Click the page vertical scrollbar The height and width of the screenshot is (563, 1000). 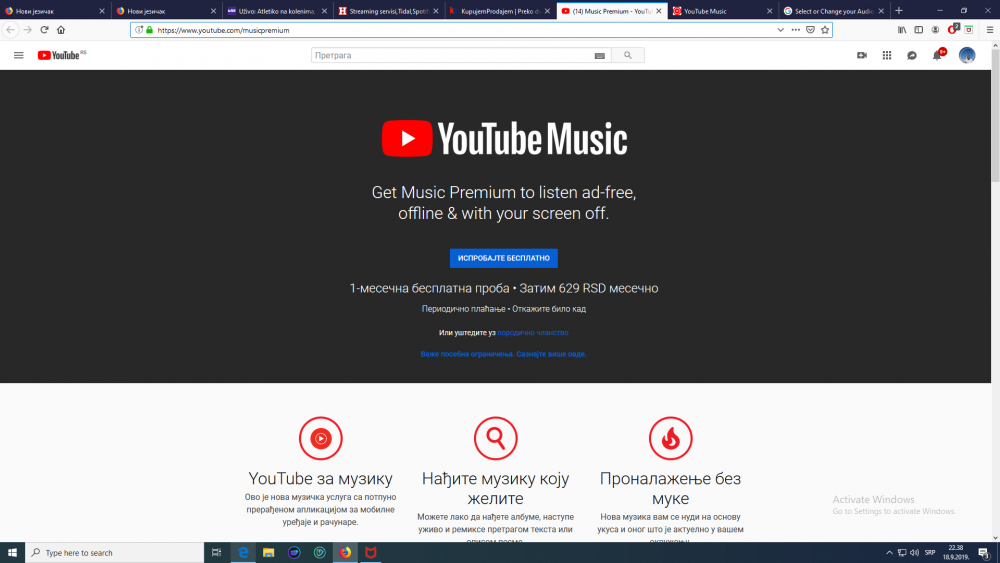996,115
